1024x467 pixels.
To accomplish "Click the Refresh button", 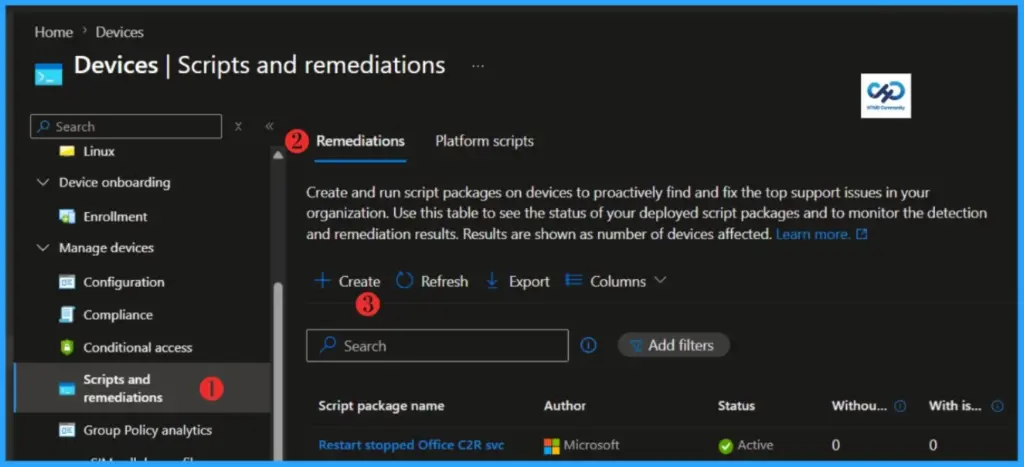I will coord(432,282).
